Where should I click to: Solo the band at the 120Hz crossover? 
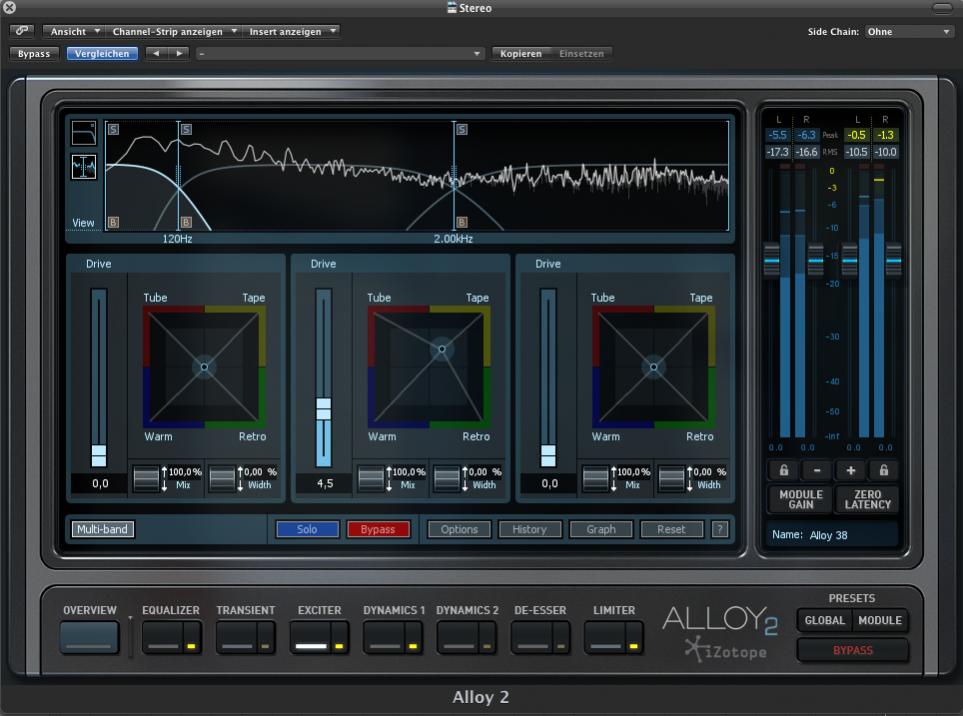coord(185,129)
